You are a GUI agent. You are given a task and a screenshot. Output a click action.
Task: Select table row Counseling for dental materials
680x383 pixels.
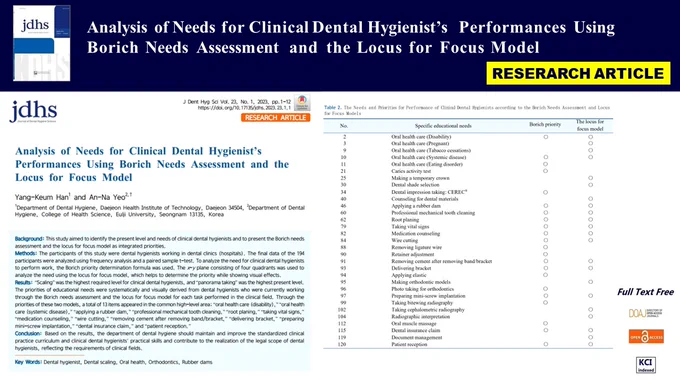tap(468, 199)
